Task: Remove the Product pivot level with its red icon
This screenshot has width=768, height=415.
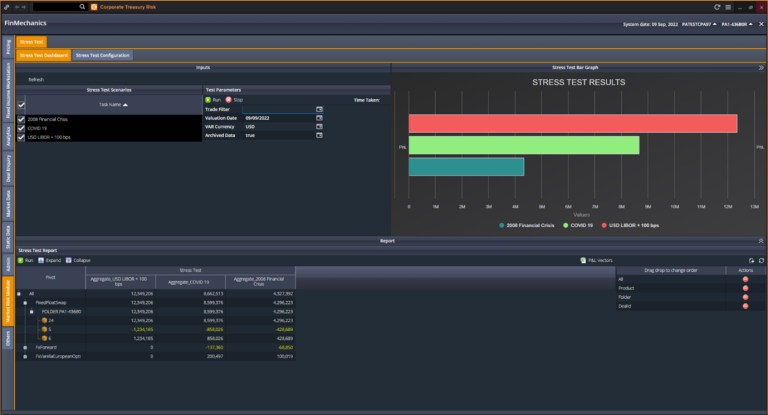Action: tap(745, 288)
